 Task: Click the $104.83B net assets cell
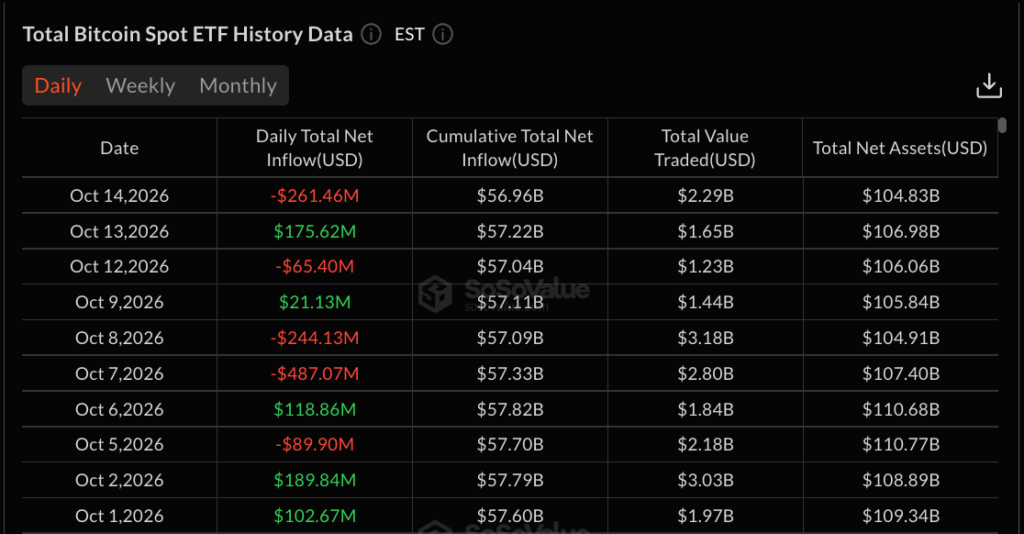(x=901, y=196)
